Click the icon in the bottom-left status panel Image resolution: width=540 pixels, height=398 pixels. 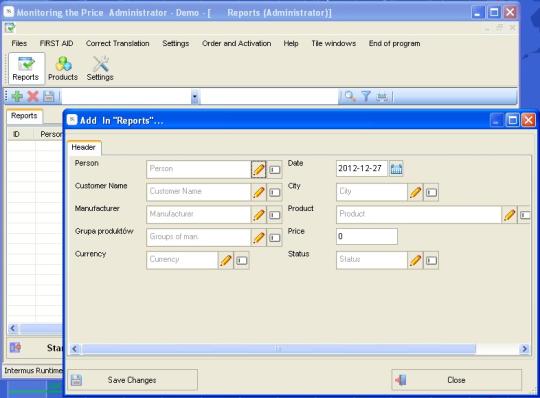tap(15, 347)
